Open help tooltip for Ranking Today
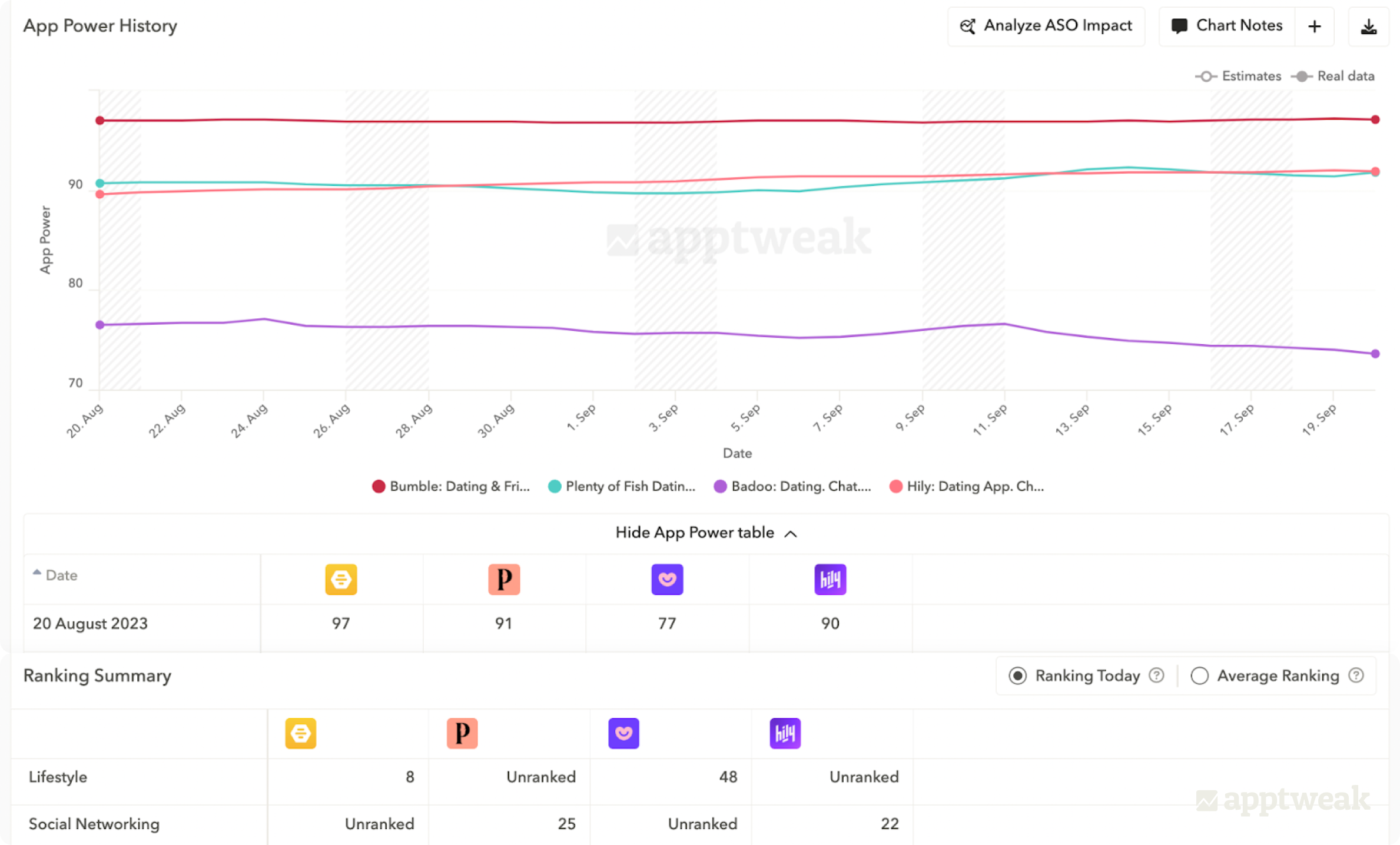The height and width of the screenshot is (845, 1400). coord(1156,676)
